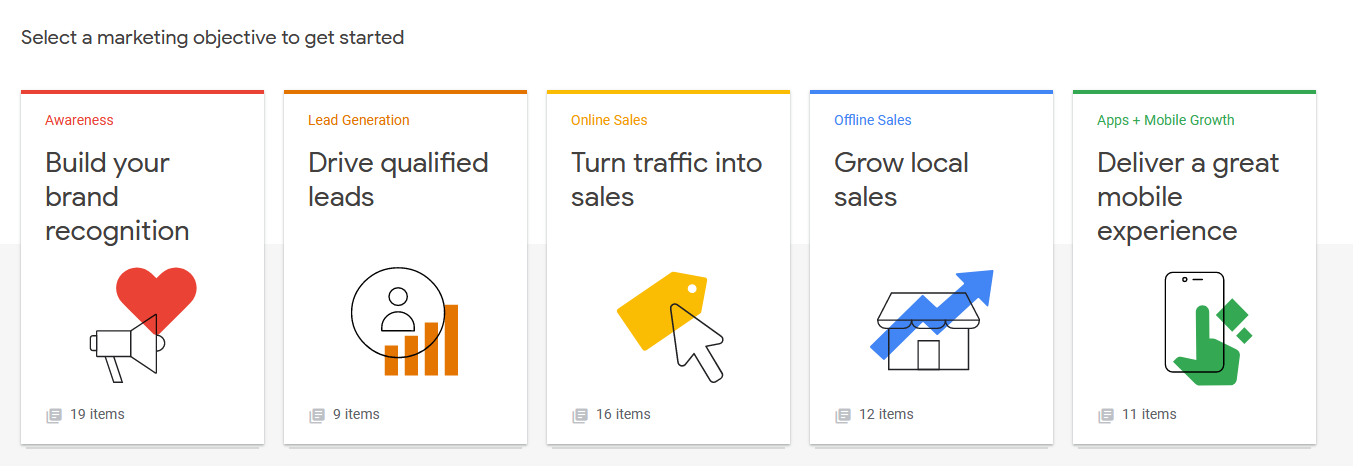This screenshot has width=1353, height=466.
Task: Select the Online Sales category label
Action: click(x=609, y=120)
